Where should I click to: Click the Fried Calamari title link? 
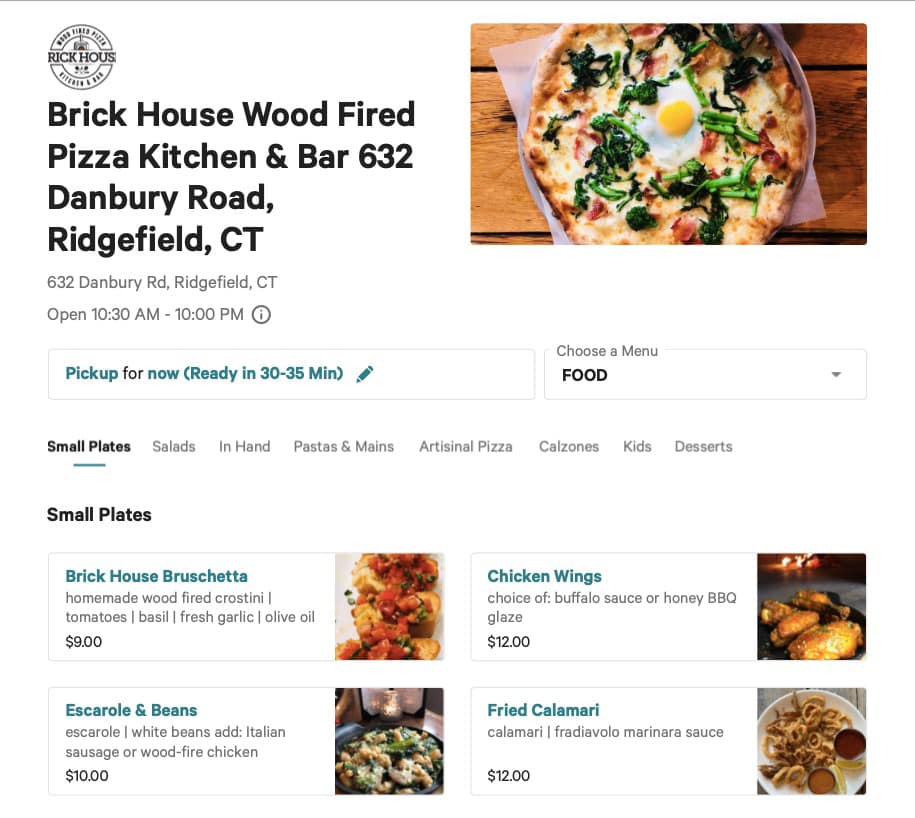(543, 710)
